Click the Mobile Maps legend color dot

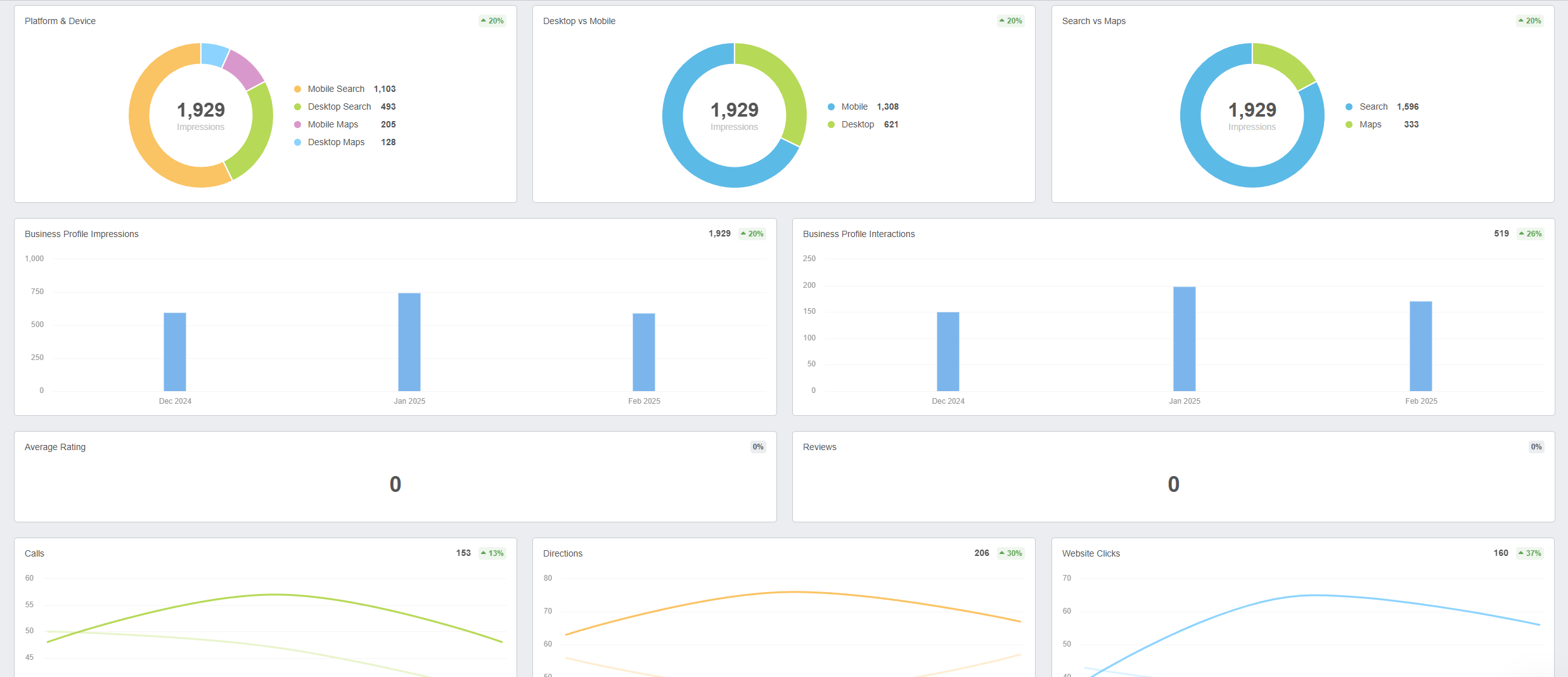pyautogui.click(x=297, y=125)
